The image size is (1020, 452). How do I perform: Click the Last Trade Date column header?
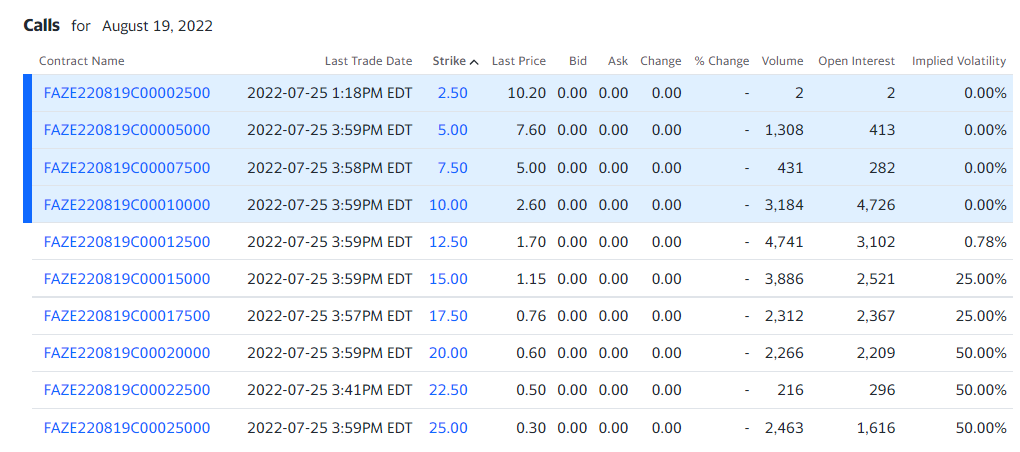pyautogui.click(x=369, y=61)
